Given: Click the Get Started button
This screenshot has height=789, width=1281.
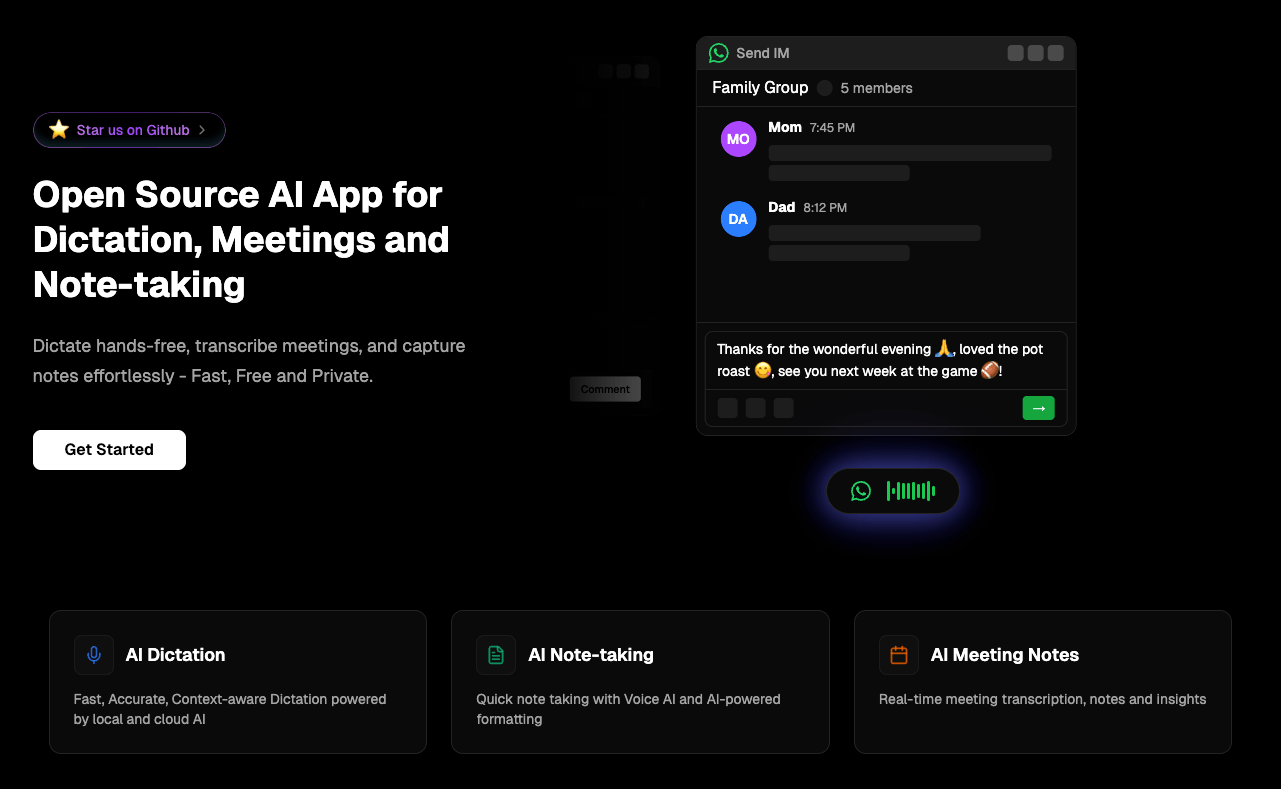Looking at the screenshot, I should coord(109,450).
